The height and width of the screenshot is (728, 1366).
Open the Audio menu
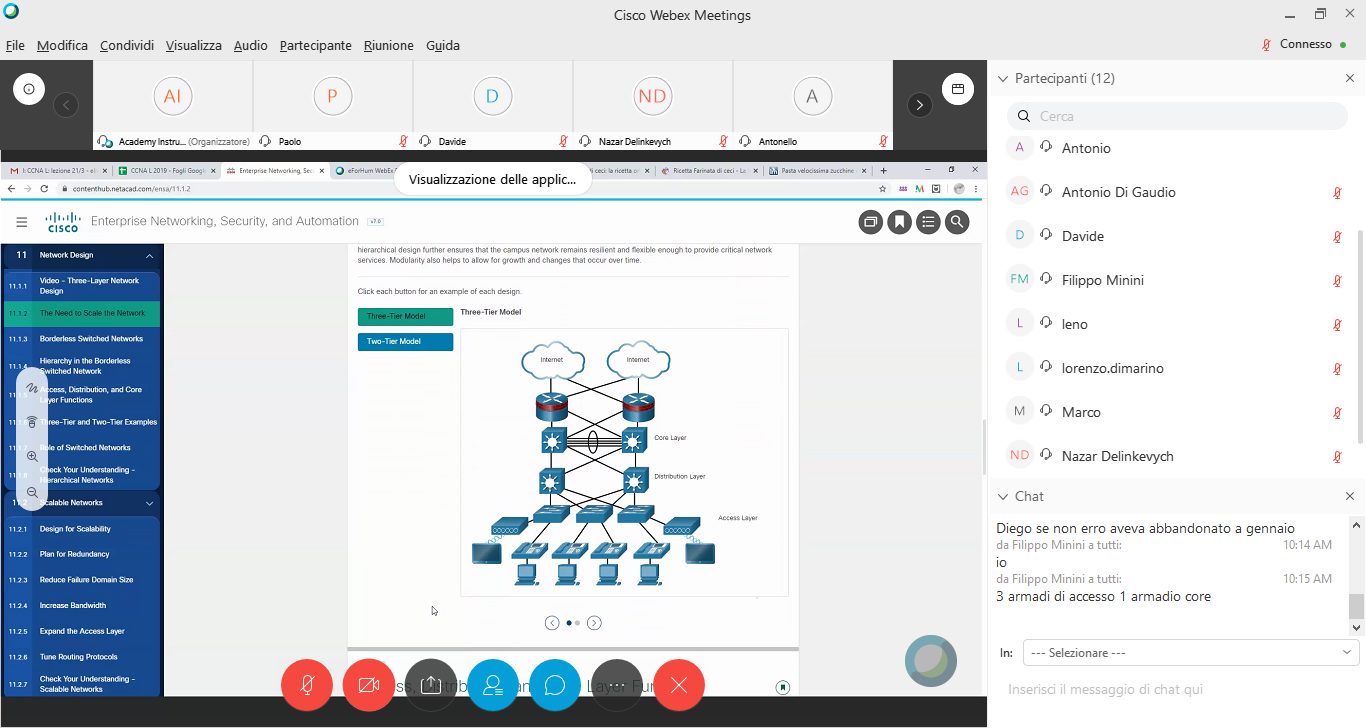coord(251,45)
